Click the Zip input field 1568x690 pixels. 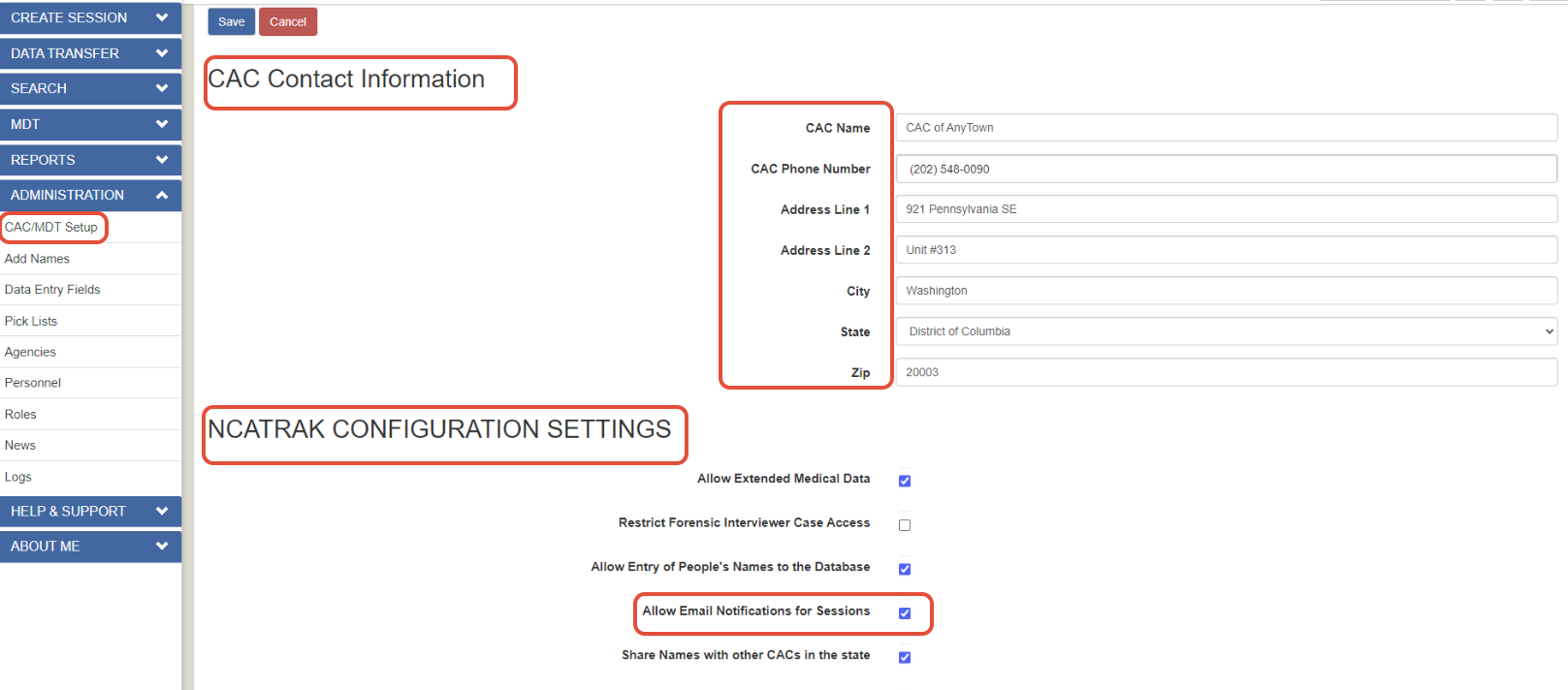tap(1227, 372)
